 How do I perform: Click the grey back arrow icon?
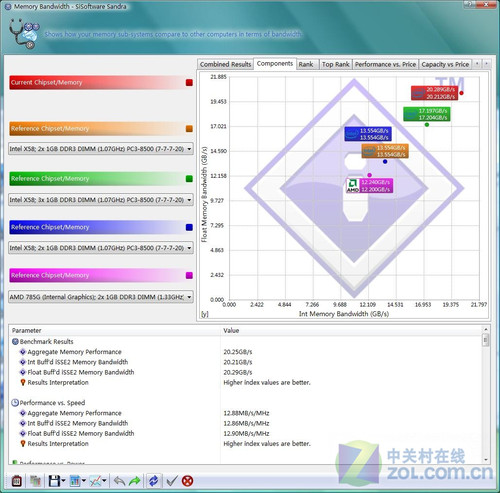click(x=119, y=481)
